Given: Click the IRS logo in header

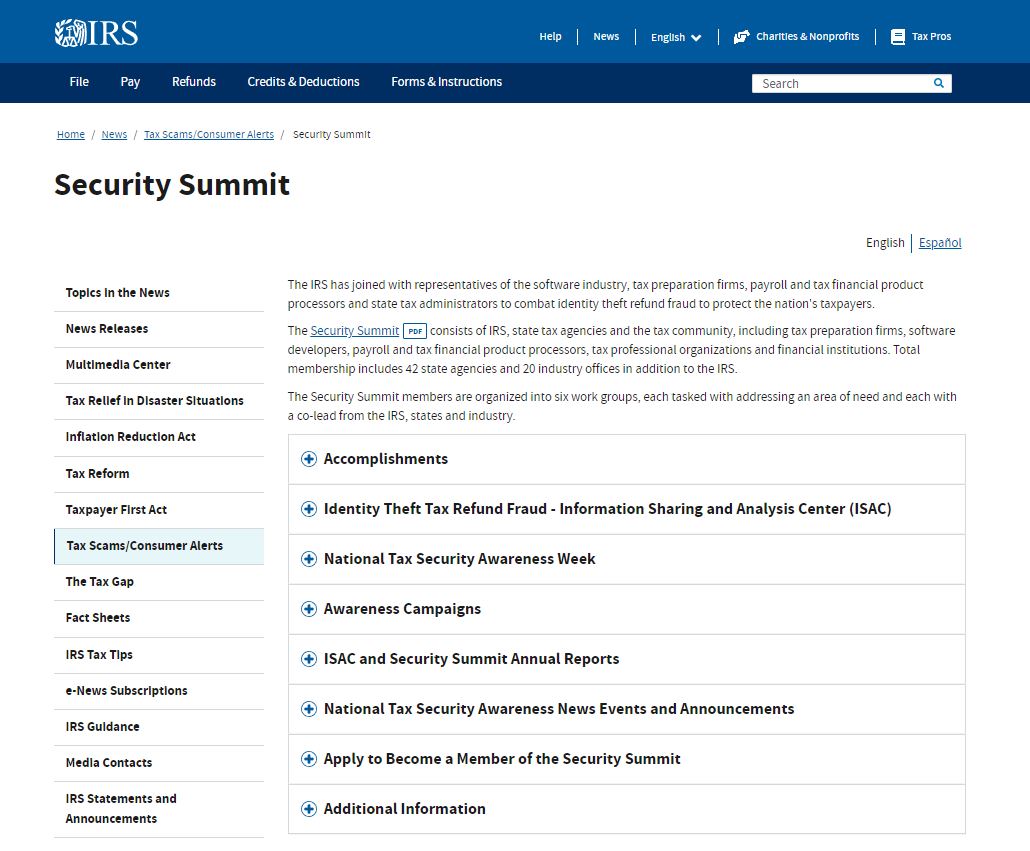Looking at the screenshot, I should [96, 34].
